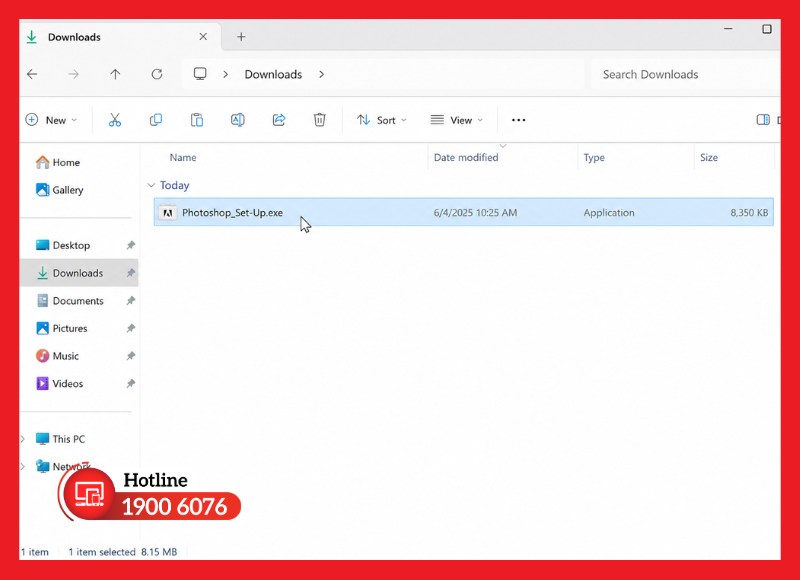The width and height of the screenshot is (800, 580).
Task: Click the pin icon beside Downloads sidebar item
Action: tap(131, 273)
